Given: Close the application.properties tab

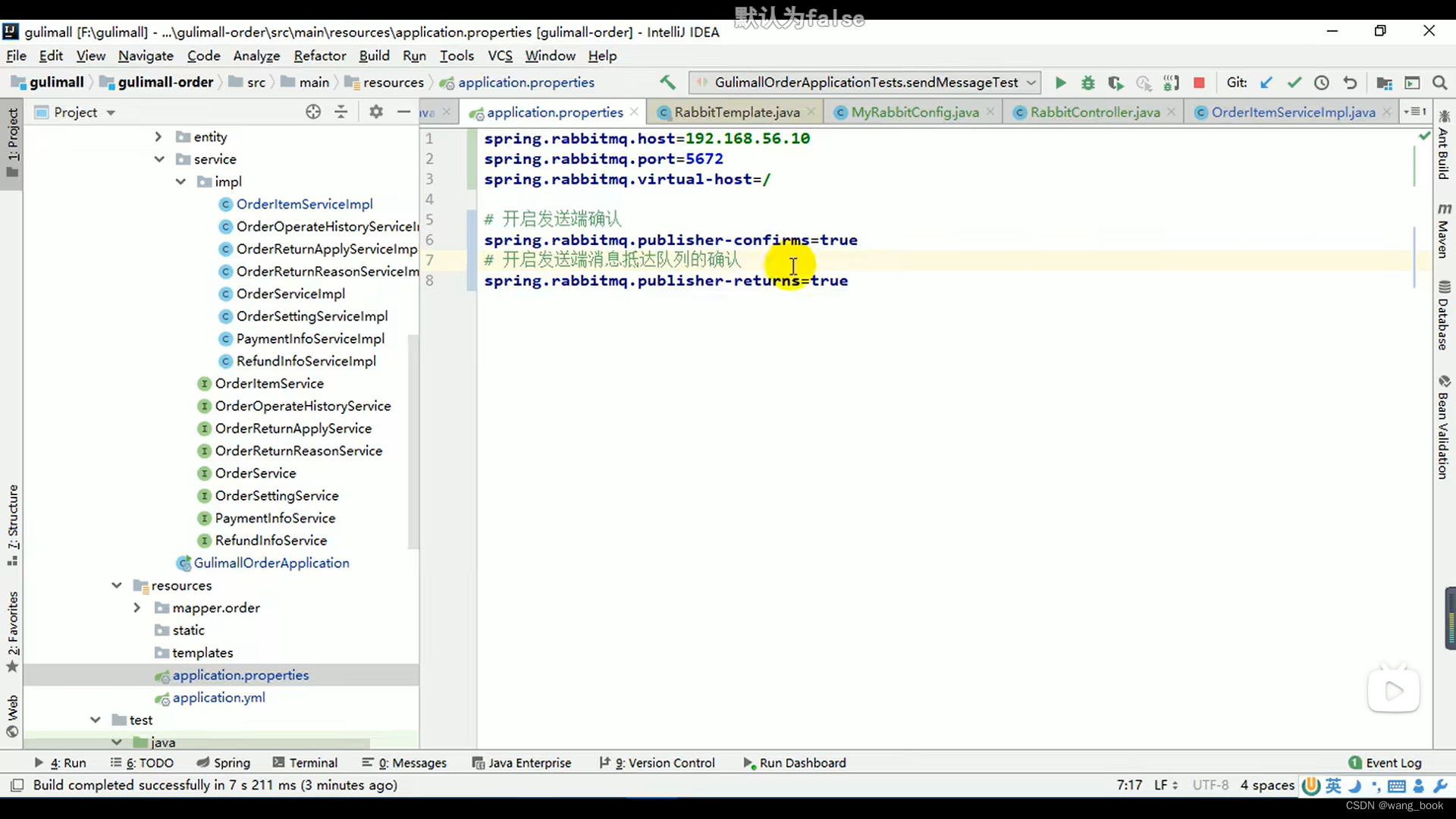Looking at the screenshot, I should point(634,112).
